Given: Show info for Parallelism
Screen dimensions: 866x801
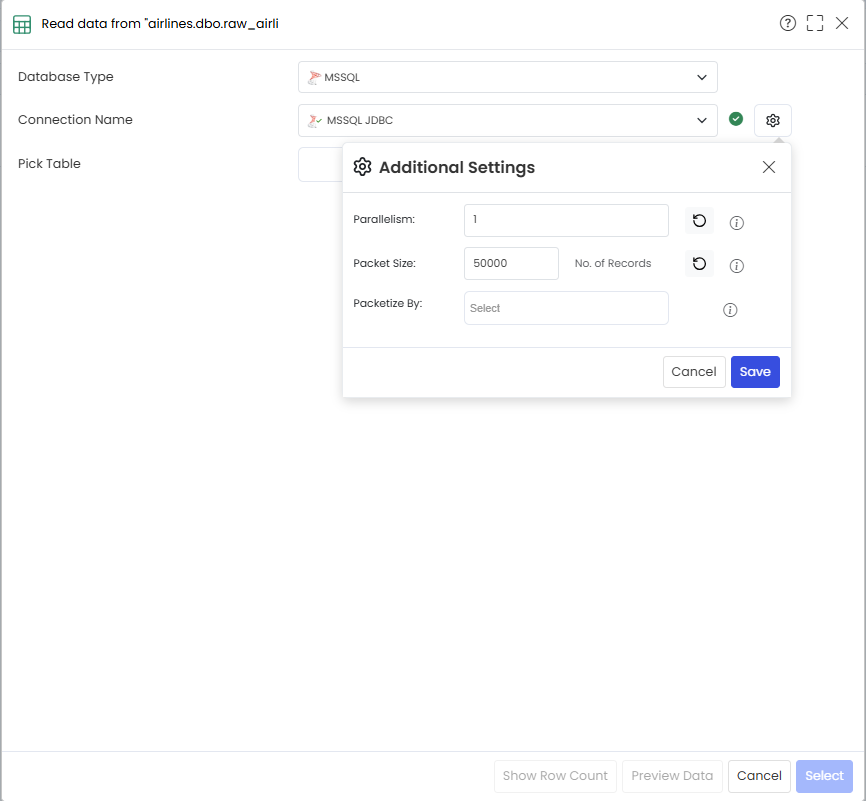Looking at the screenshot, I should [x=737, y=223].
